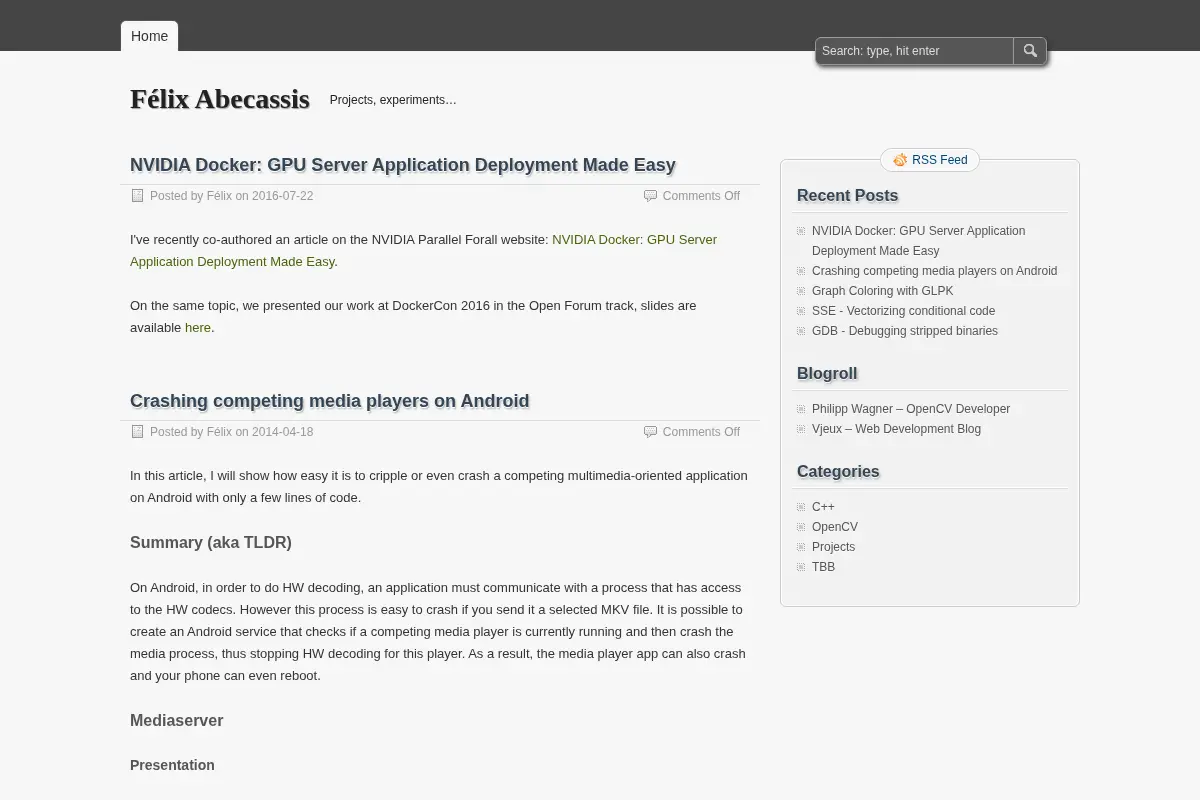Open the slides 'here' link

pyautogui.click(x=198, y=328)
